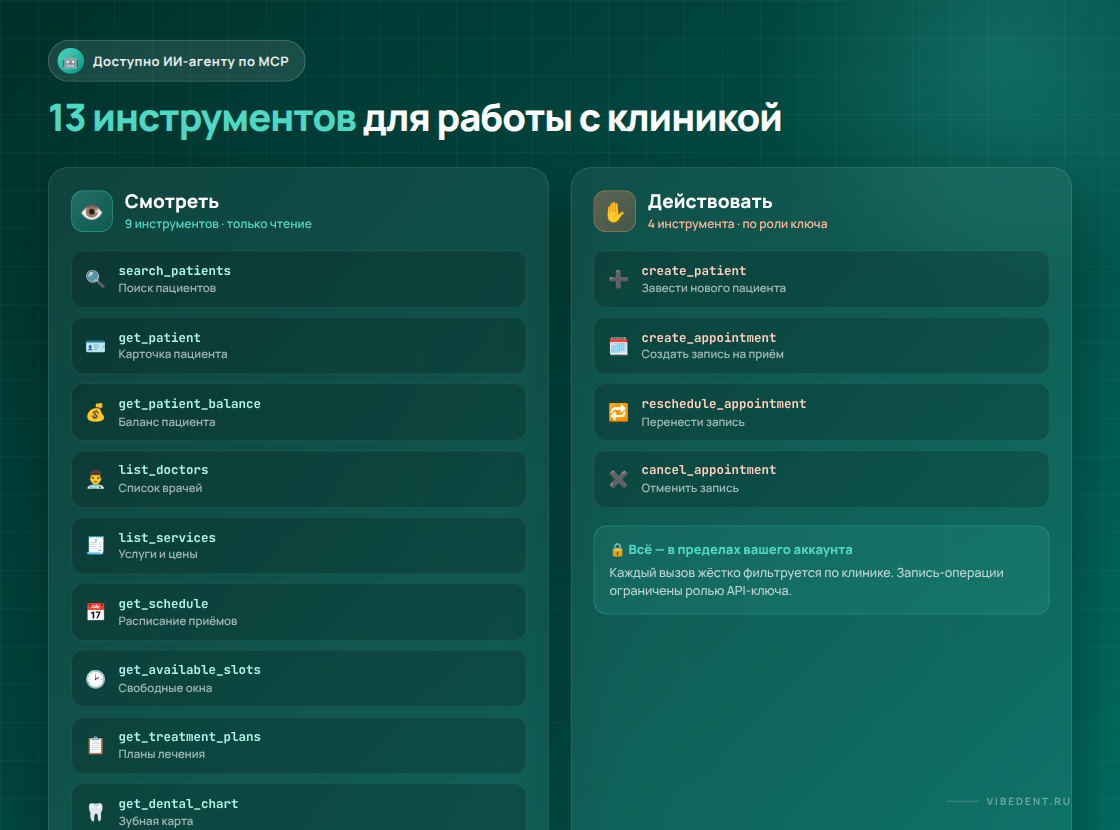Click the Смотреть section heading
1120x830 pixels.
click(x=171, y=201)
